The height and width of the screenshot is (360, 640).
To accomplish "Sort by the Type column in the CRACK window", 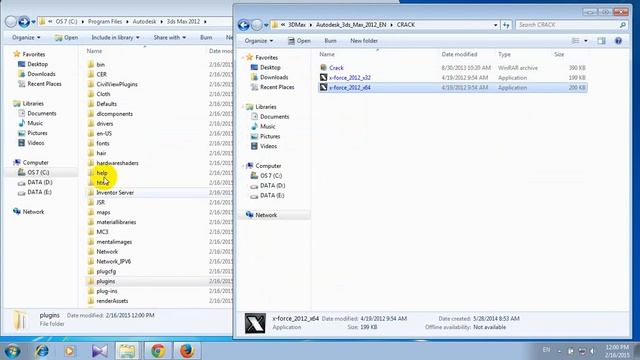I will [x=504, y=54].
